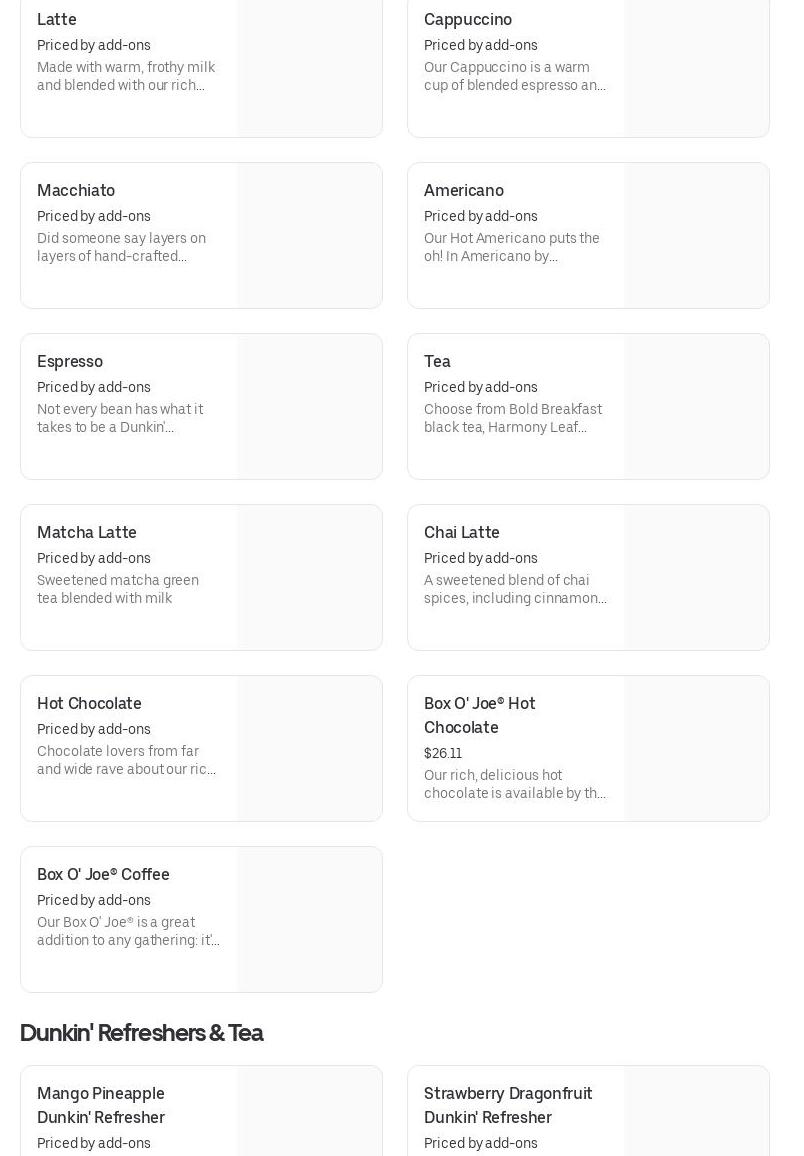Image resolution: width=804 pixels, height=1156 pixels.
Task: Select the Box O' Joe Coffee item
Action: 103,875
